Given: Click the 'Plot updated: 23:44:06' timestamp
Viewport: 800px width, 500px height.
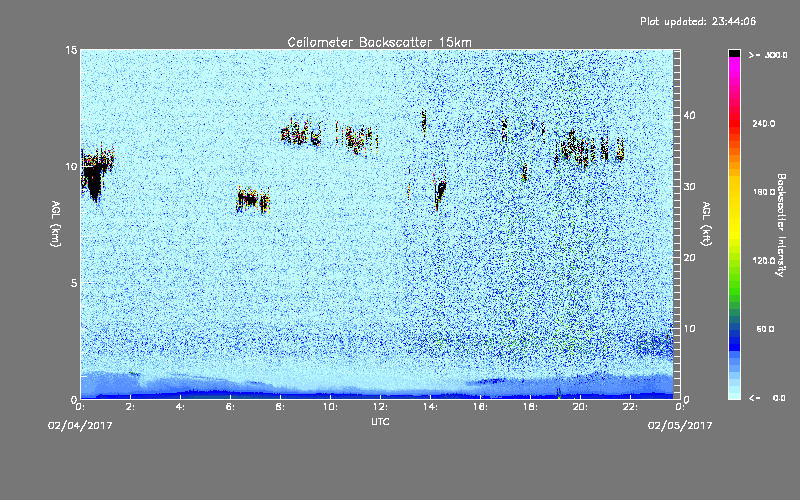Looking at the screenshot, I should pos(698,21).
